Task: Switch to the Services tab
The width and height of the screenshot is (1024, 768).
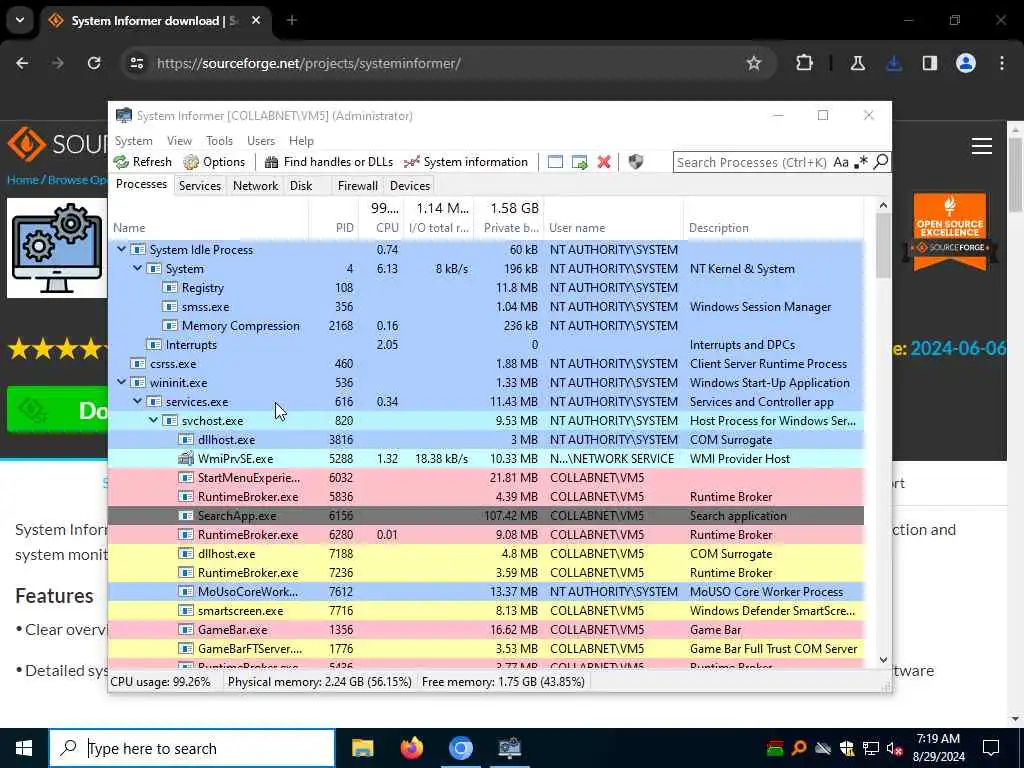Action: point(200,185)
